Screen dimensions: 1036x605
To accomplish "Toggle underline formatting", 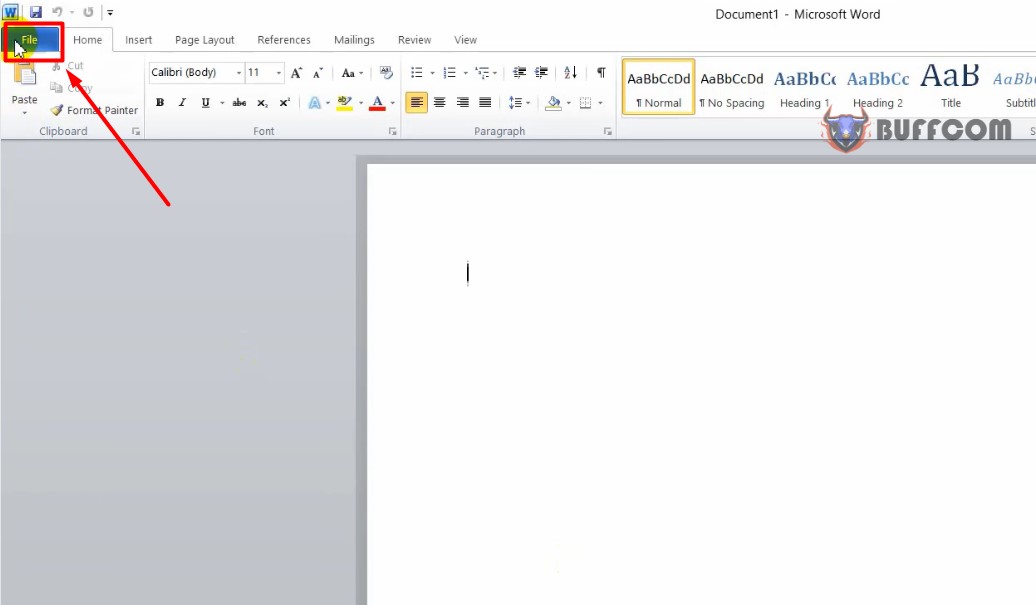I will 205,102.
